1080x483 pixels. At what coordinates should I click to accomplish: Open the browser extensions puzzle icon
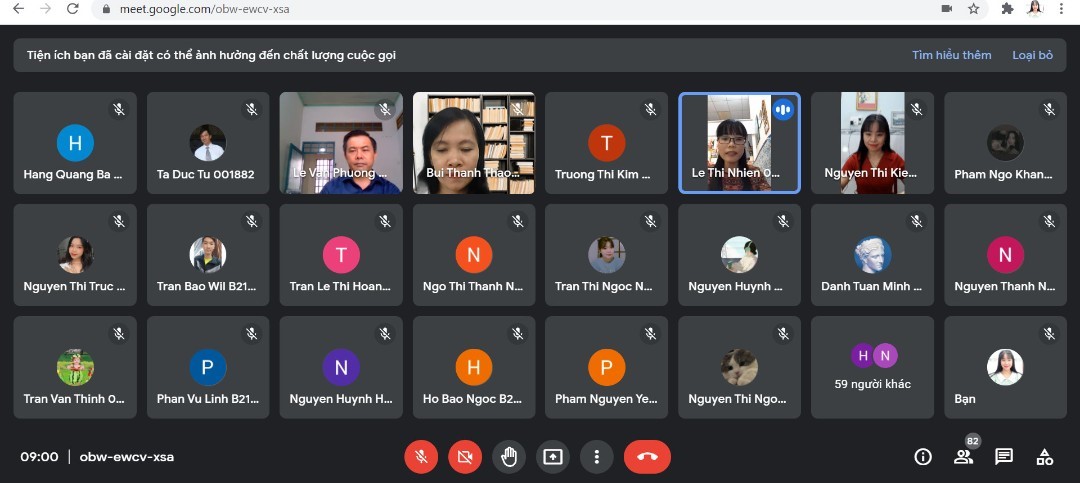(x=1007, y=9)
